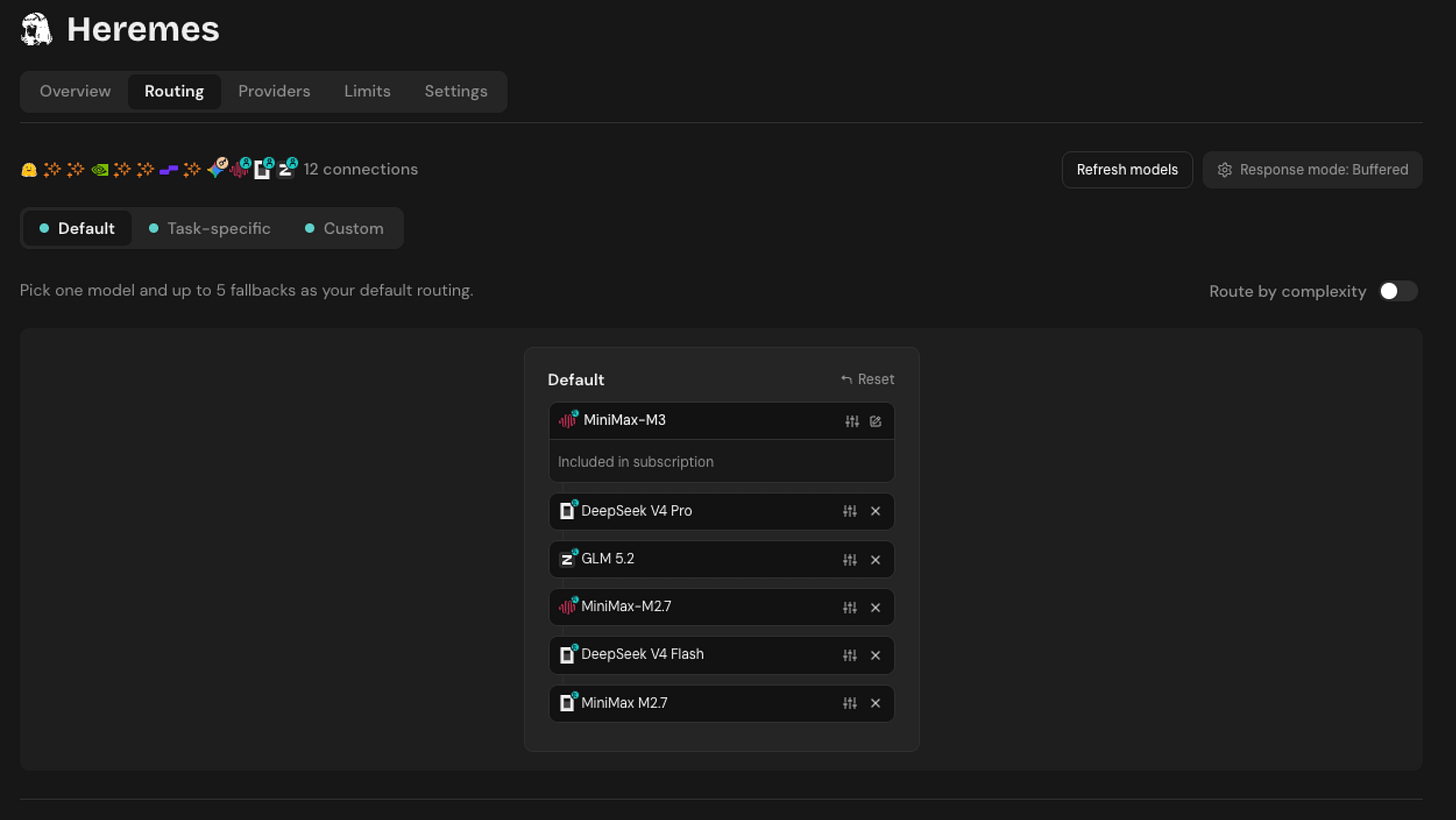Click the "12 connections" label
The width and height of the screenshot is (1456, 820).
click(x=361, y=169)
